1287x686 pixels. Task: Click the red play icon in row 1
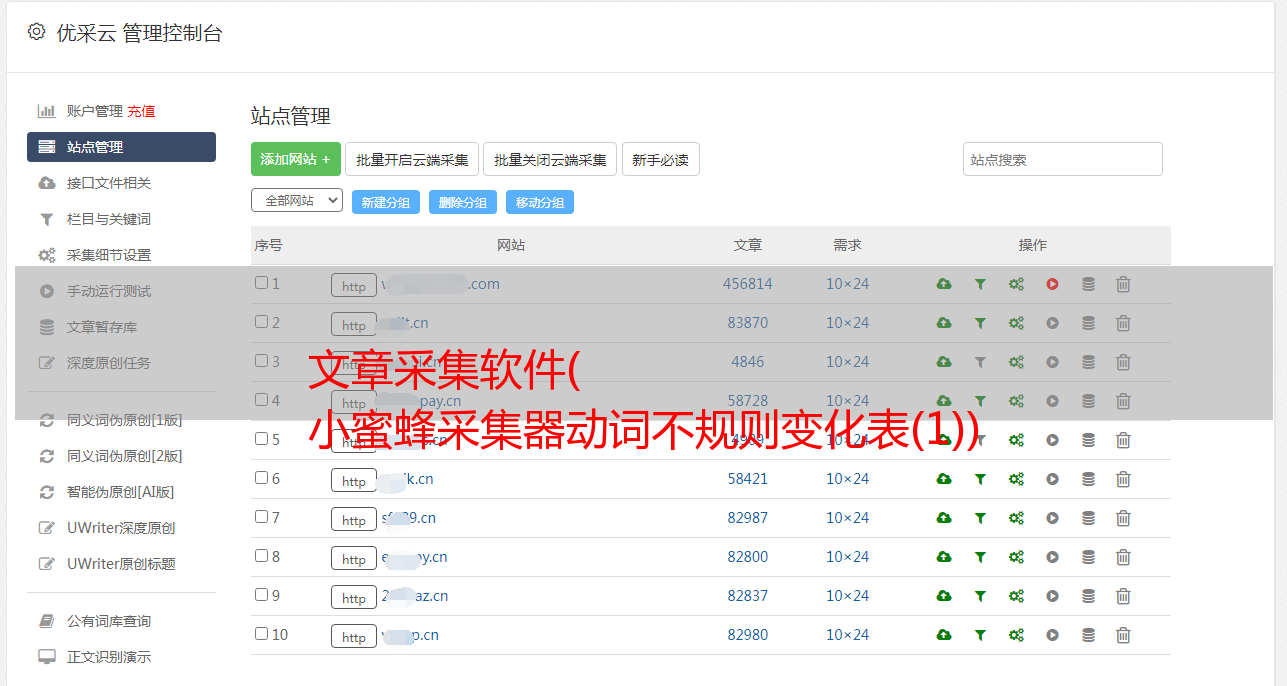[1052, 284]
